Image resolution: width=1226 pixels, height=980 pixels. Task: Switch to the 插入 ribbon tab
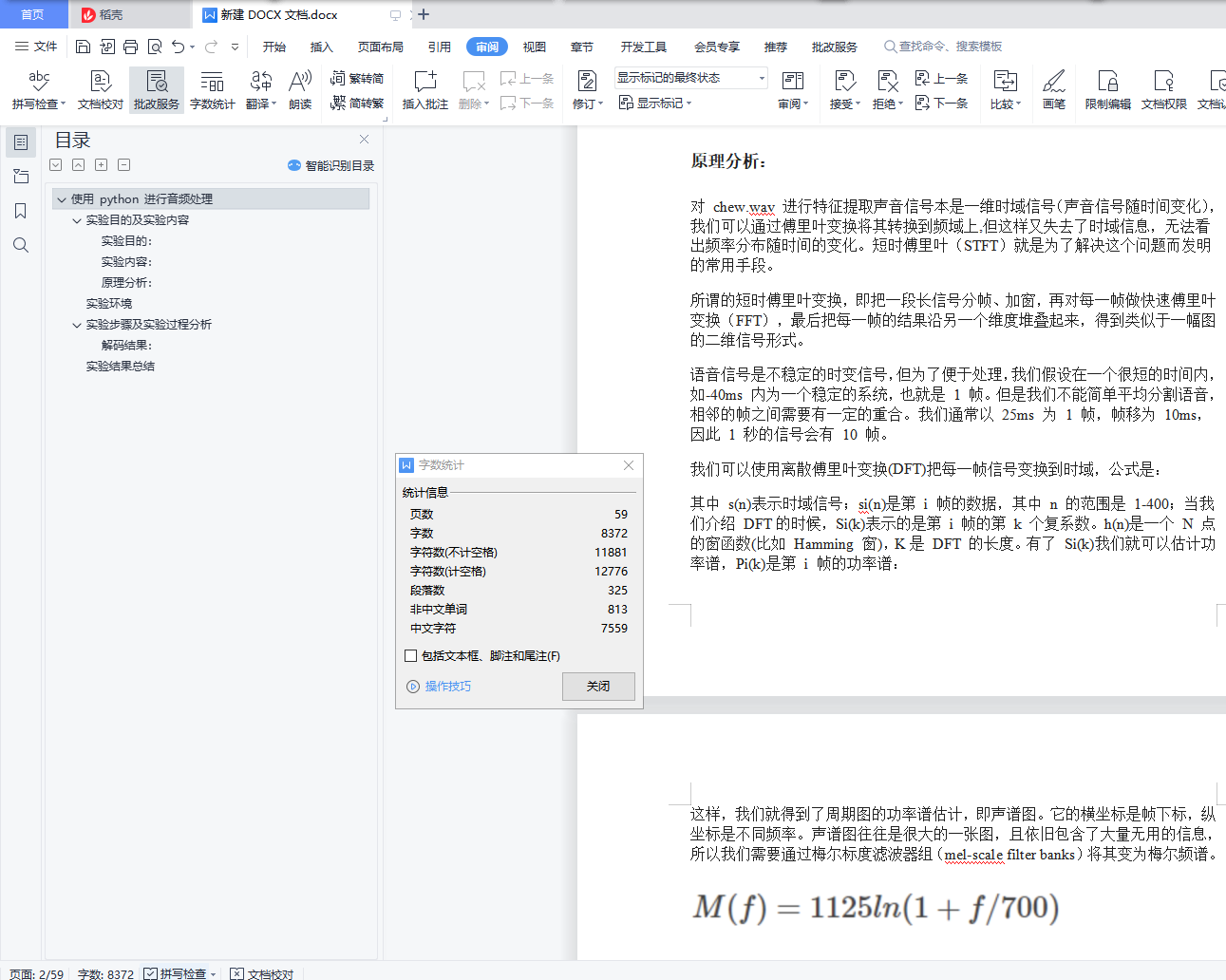tap(322, 47)
